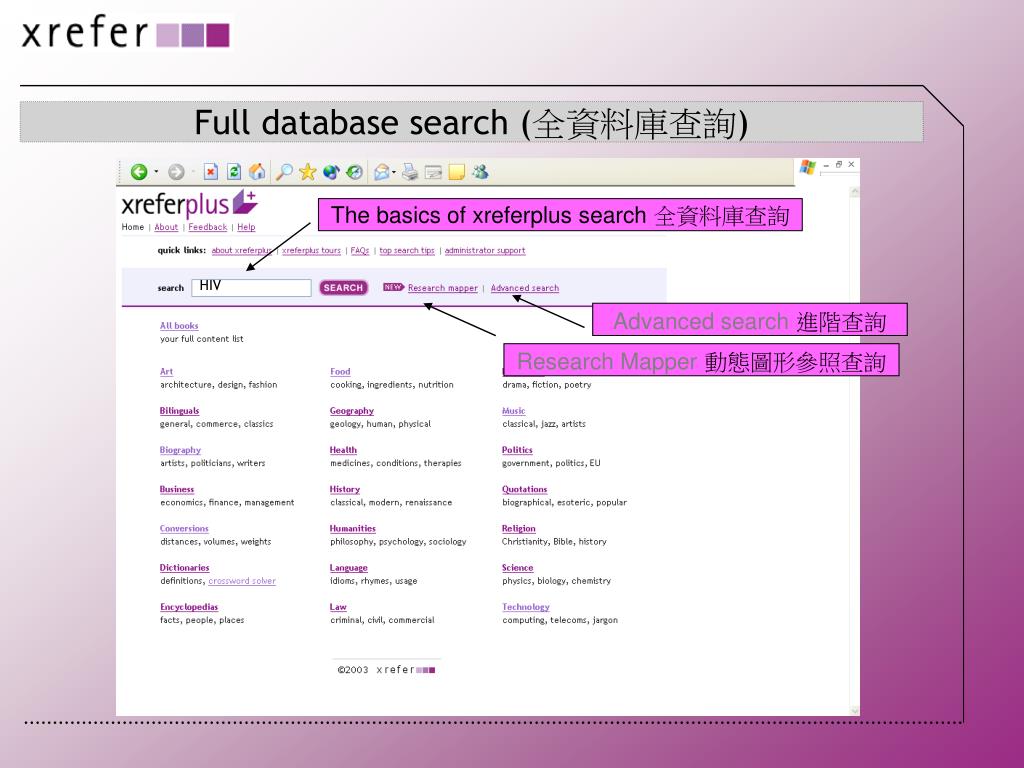1024x768 pixels.
Task: Open the Mail icon dropdown arrow
Action: [x=394, y=172]
